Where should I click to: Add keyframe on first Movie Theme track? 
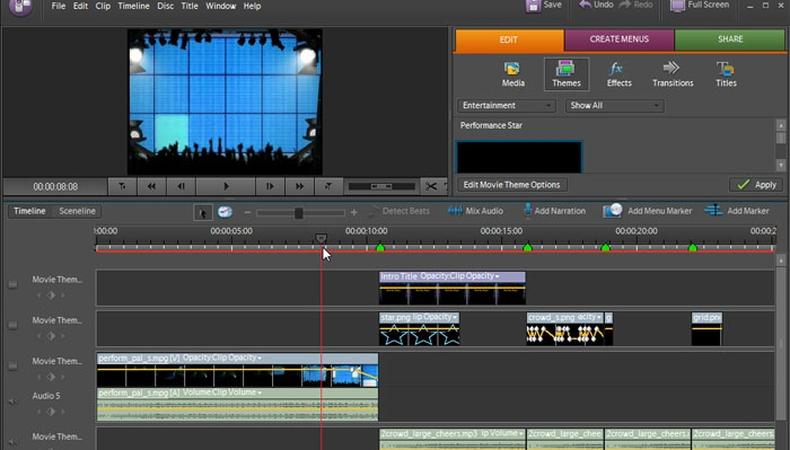[x=50, y=296]
